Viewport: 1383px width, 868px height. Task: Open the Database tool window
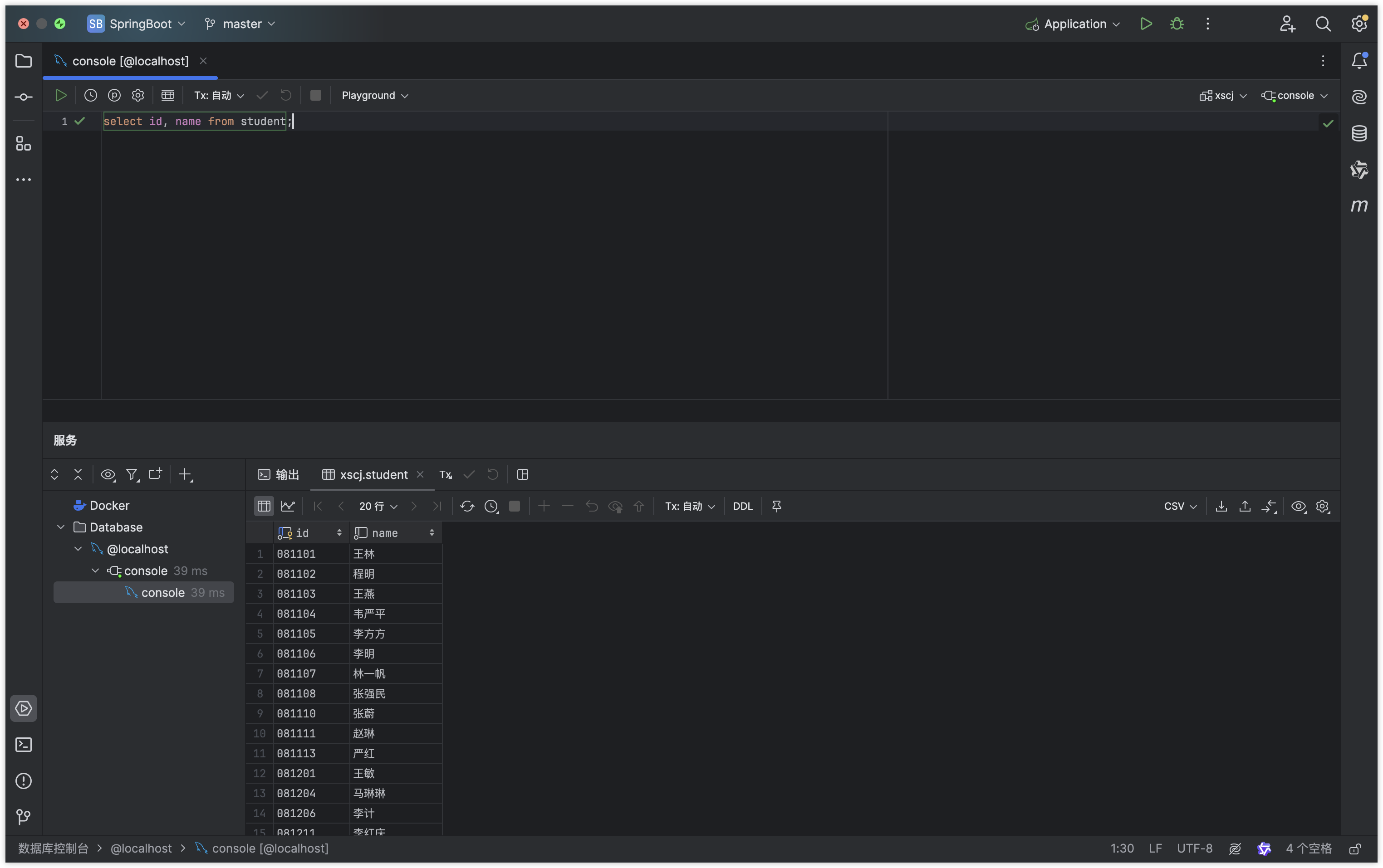1359,134
